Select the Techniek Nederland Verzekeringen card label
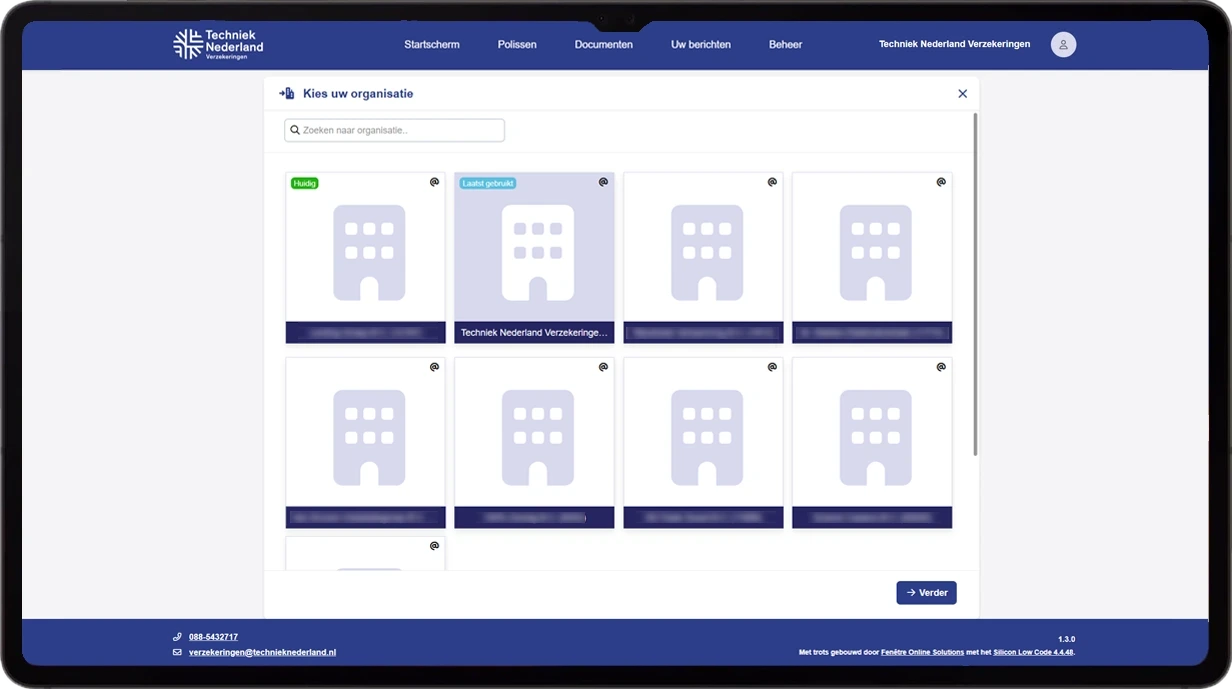The image size is (1232, 689). pos(534,333)
